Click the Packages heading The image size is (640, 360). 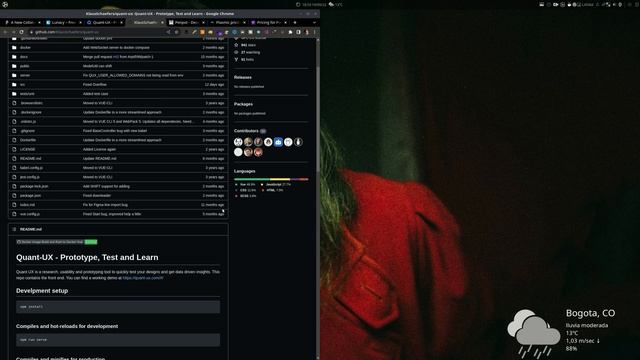pos(243,104)
